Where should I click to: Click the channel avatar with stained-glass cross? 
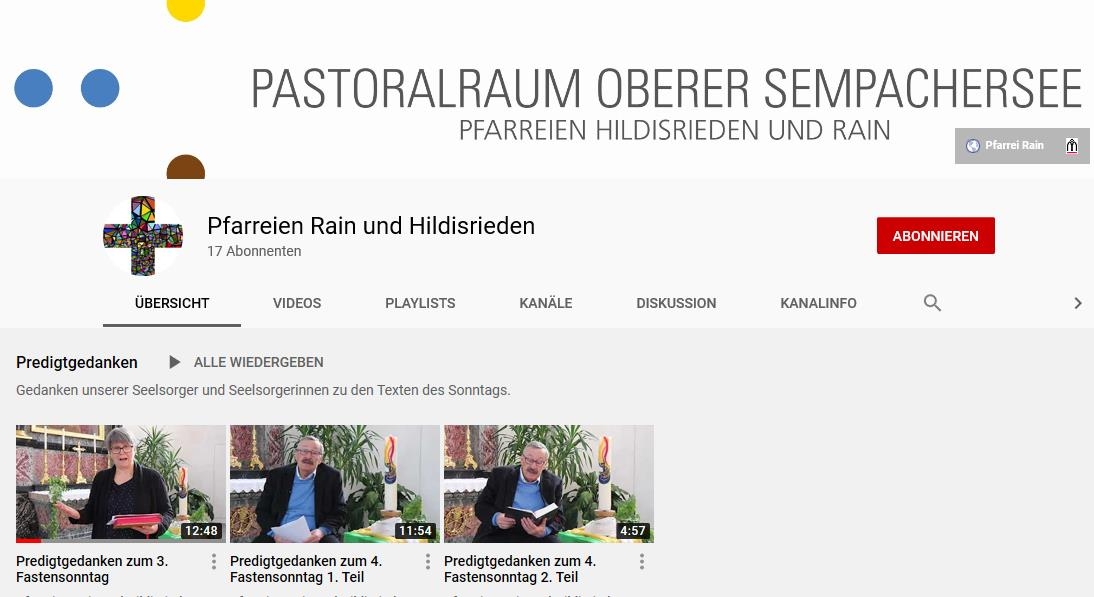[x=143, y=236]
